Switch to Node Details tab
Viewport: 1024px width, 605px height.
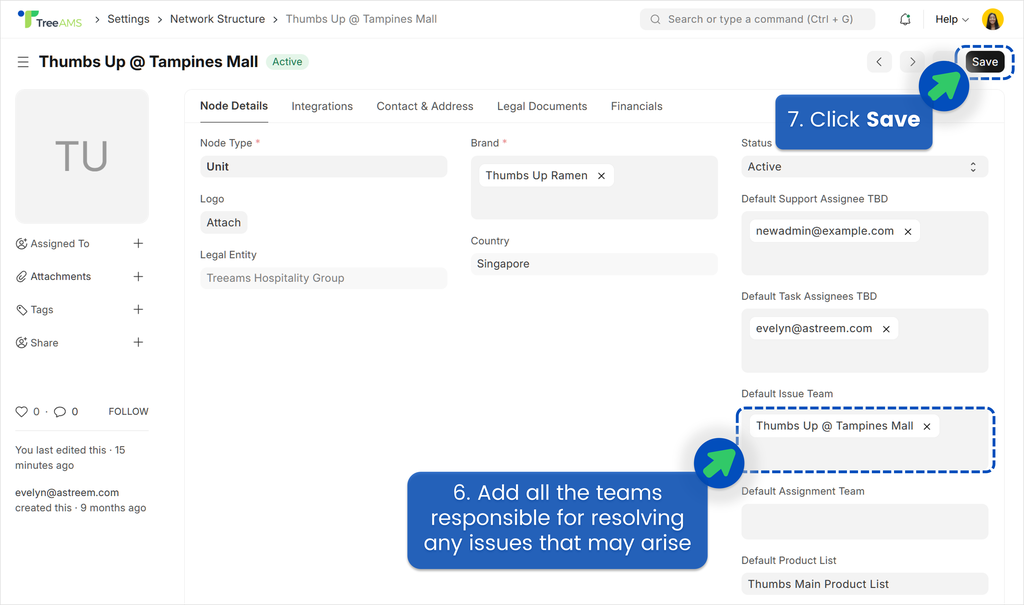pos(234,106)
